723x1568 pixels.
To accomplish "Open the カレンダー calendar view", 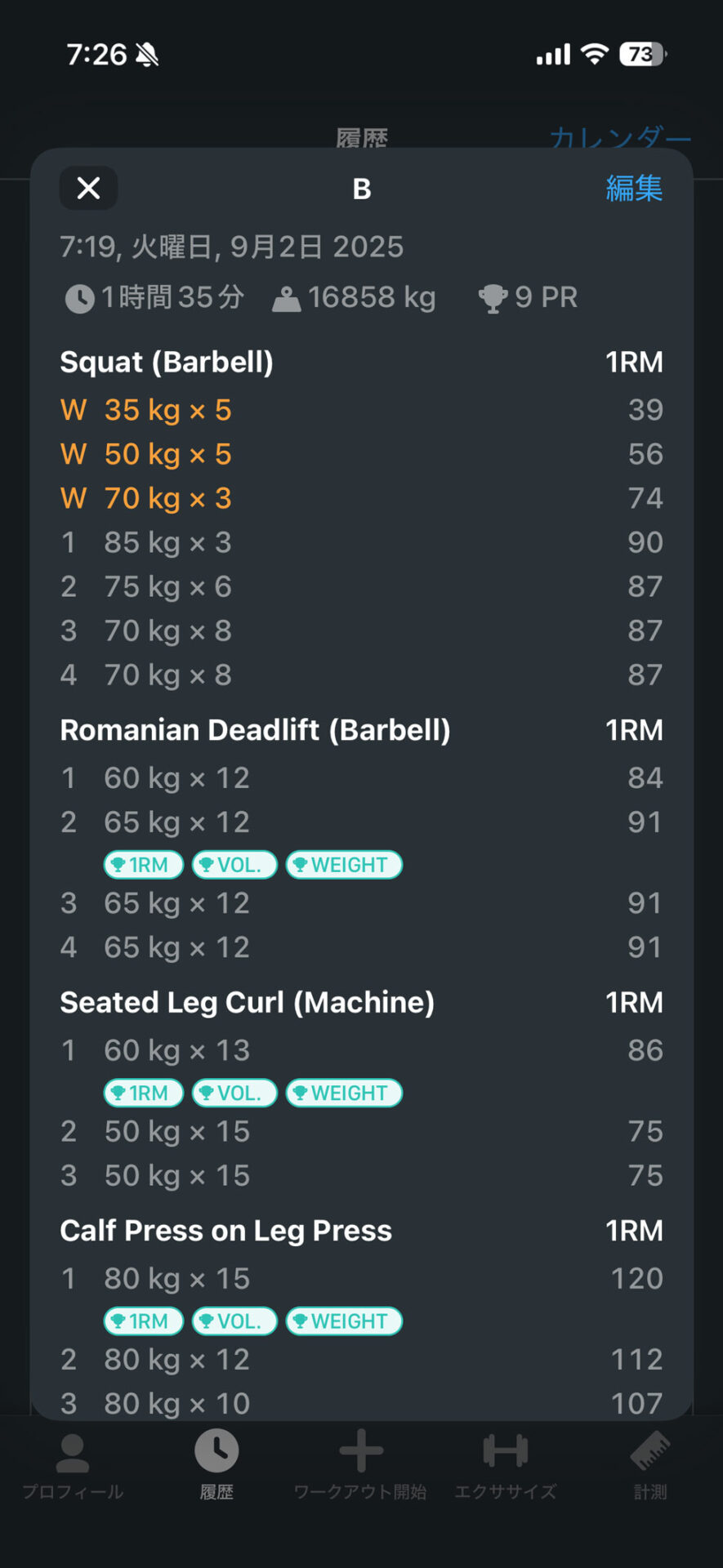I will (620, 137).
